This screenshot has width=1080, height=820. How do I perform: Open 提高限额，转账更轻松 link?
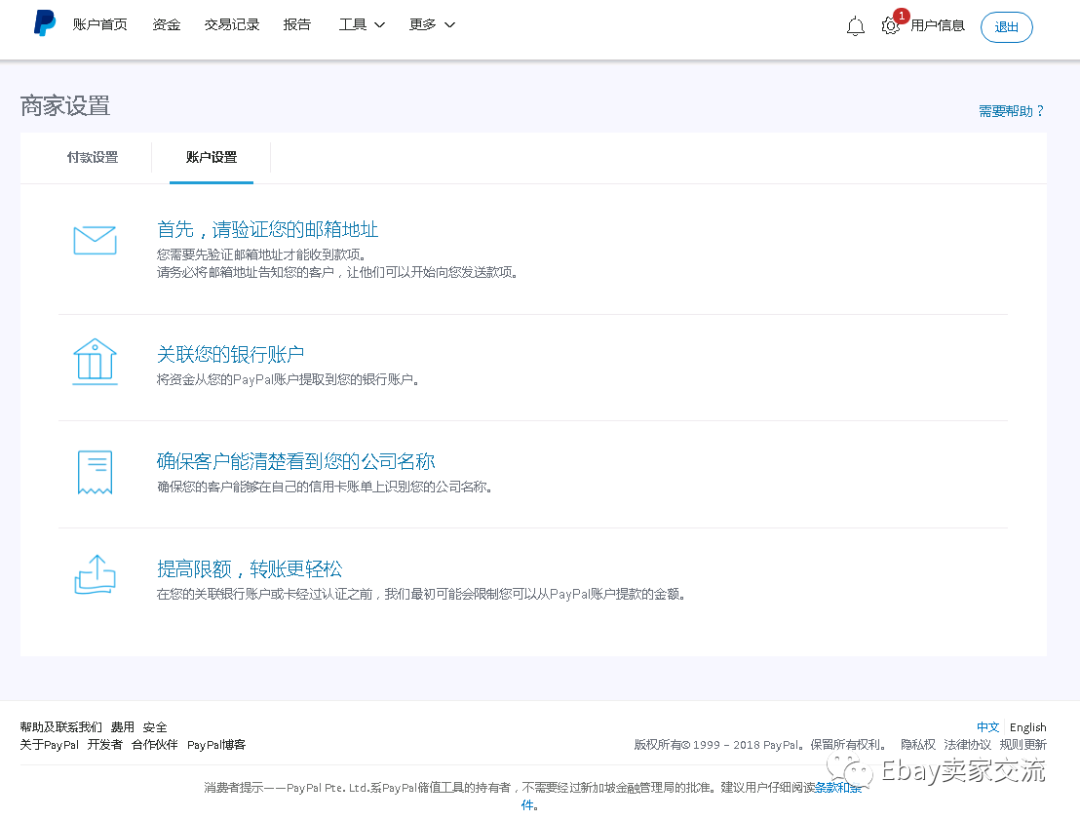(x=249, y=569)
